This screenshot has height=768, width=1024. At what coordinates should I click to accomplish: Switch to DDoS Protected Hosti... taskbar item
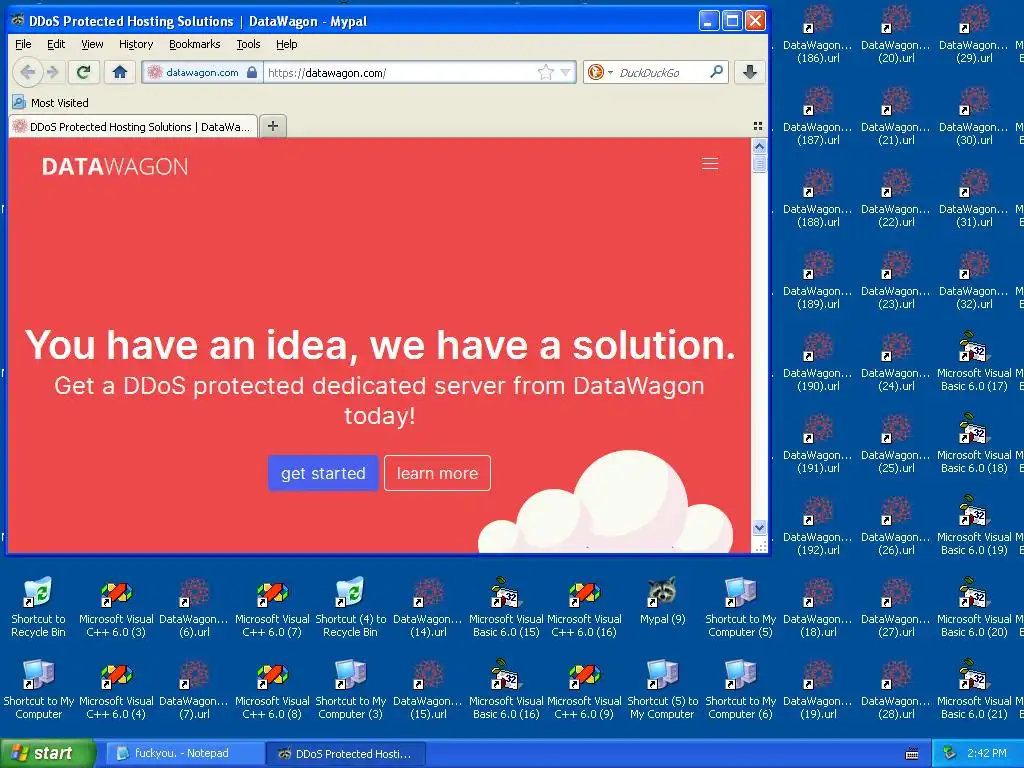pos(346,753)
